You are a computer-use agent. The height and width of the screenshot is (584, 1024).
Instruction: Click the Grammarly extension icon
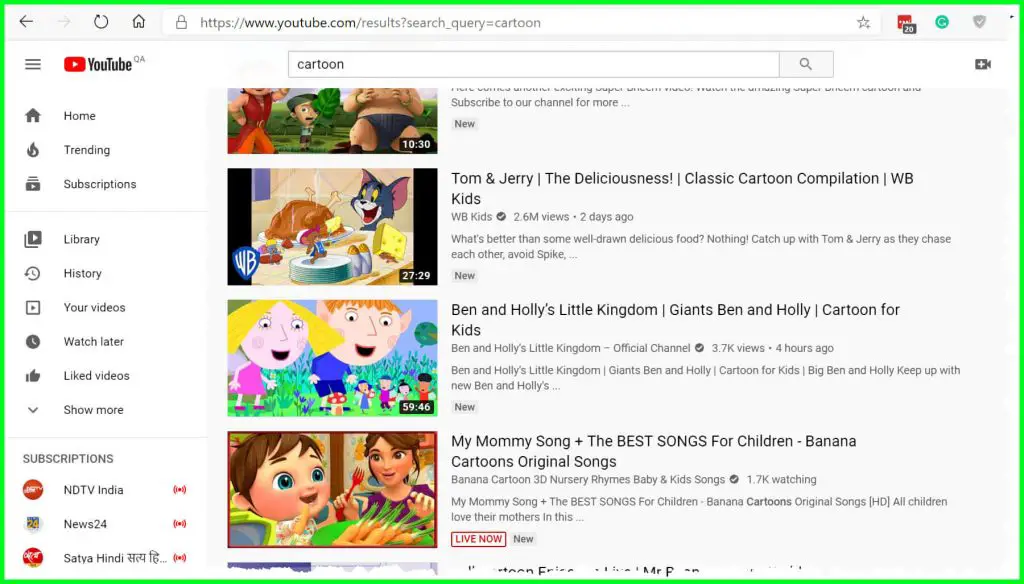click(x=941, y=21)
